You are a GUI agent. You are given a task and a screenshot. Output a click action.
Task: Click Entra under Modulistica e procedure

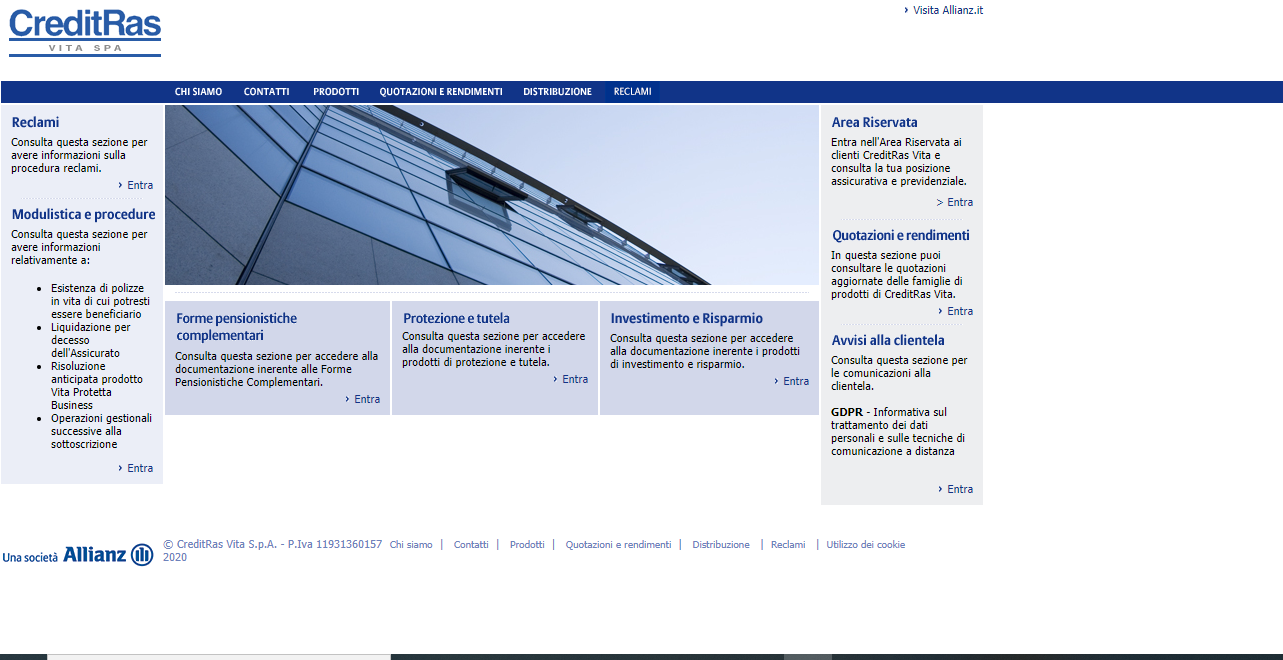pos(139,468)
